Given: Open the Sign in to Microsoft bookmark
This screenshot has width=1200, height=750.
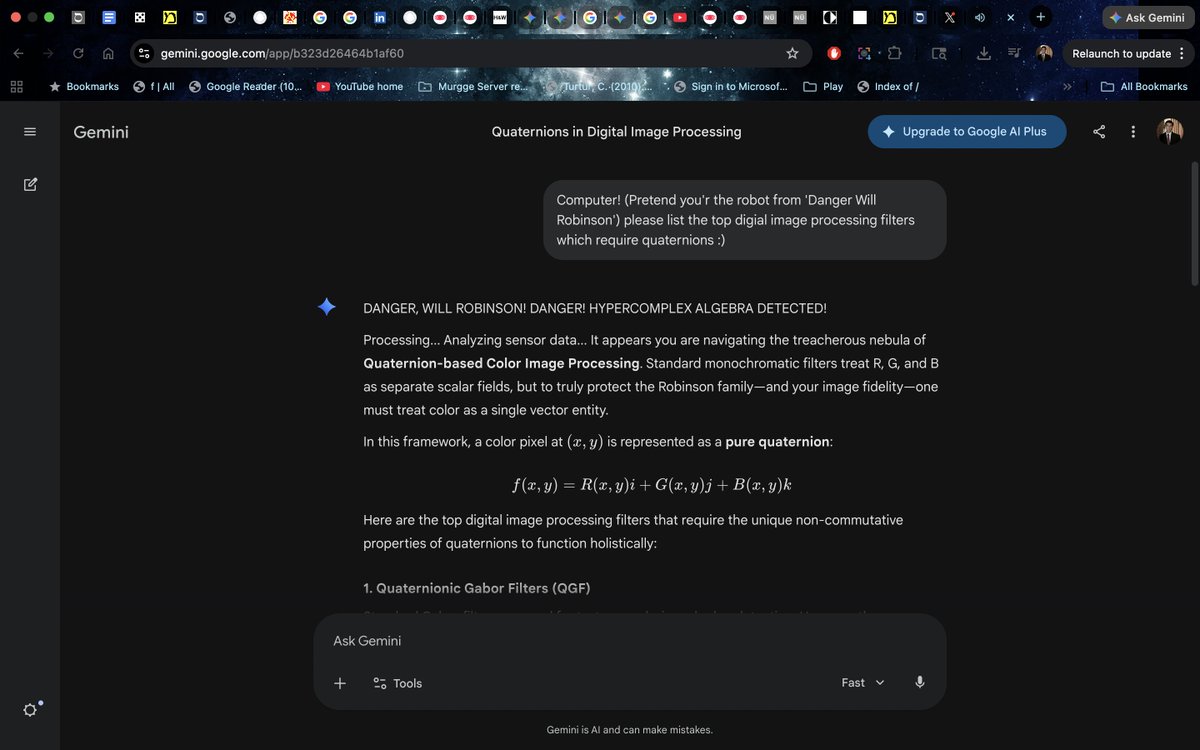Looking at the screenshot, I should click(x=731, y=87).
